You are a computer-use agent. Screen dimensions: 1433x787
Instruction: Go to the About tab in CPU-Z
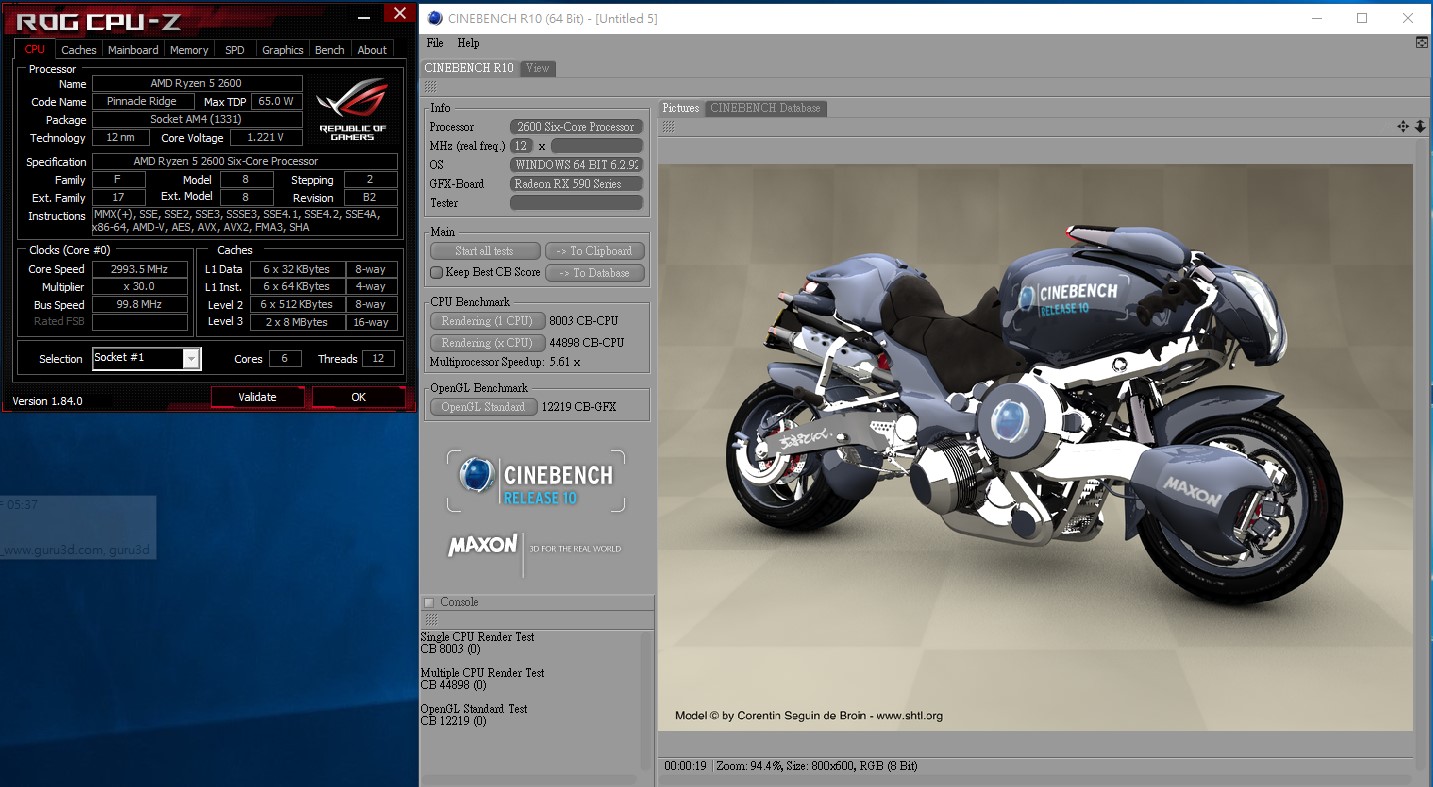372,50
